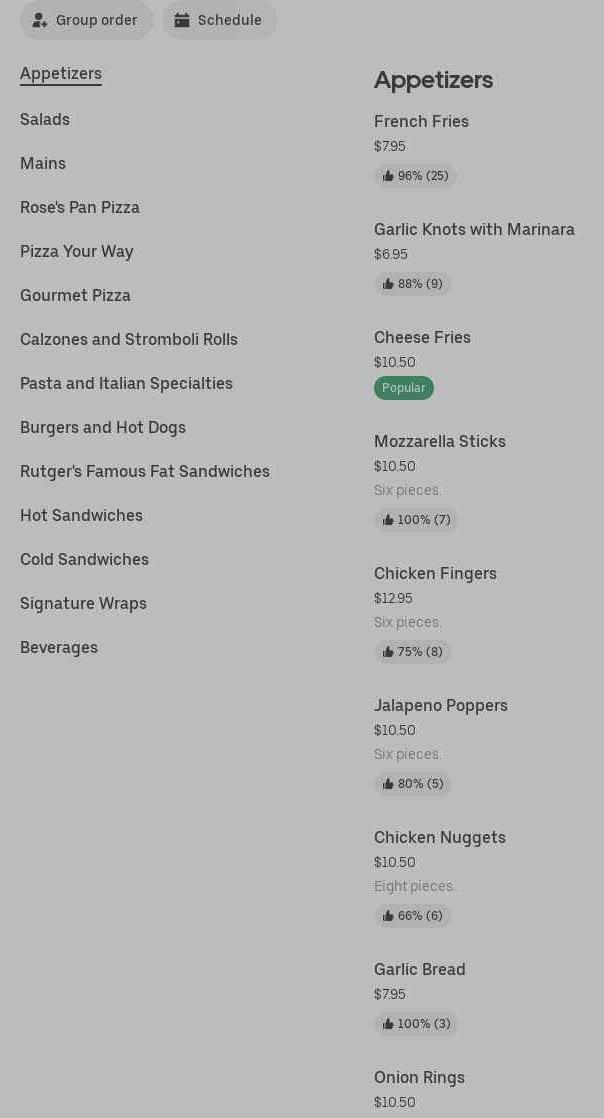Click thumbs-up icon on French Fries rating
The height and width of the screenshot is (1118, 604).
pyautogui.click(x=388, y=176)
